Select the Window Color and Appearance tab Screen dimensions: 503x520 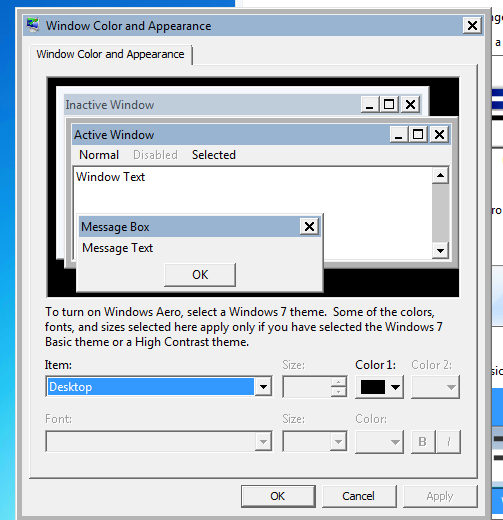pyautogui.click(x=110, y=54)
